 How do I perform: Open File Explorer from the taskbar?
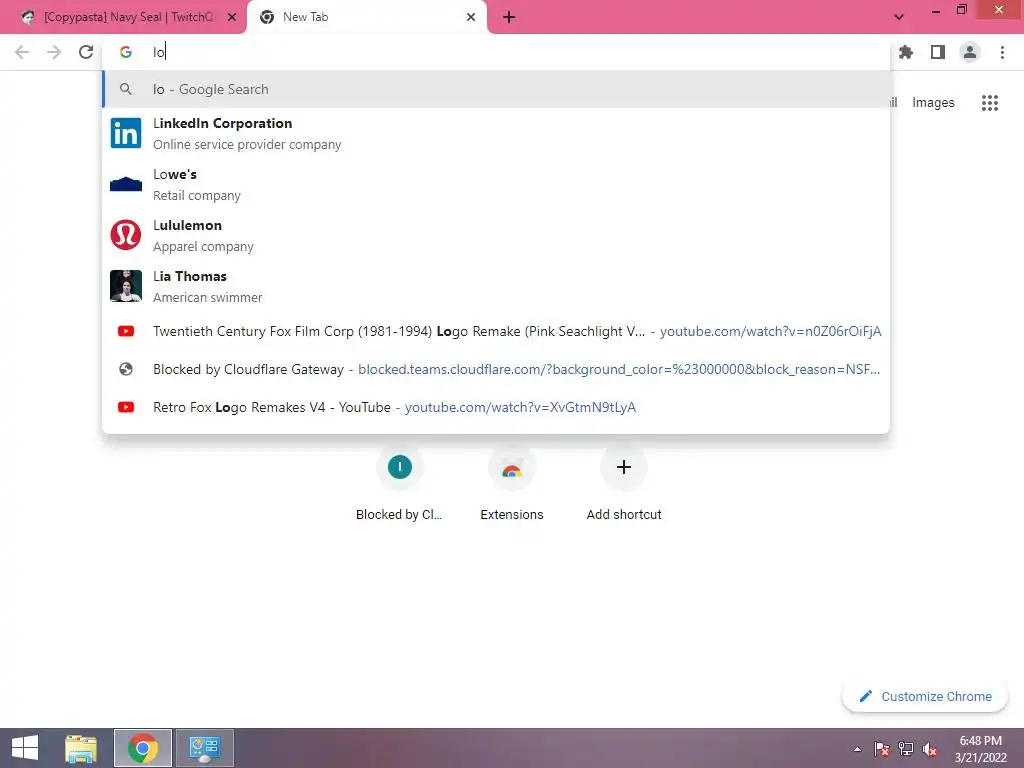pos(81,748)
